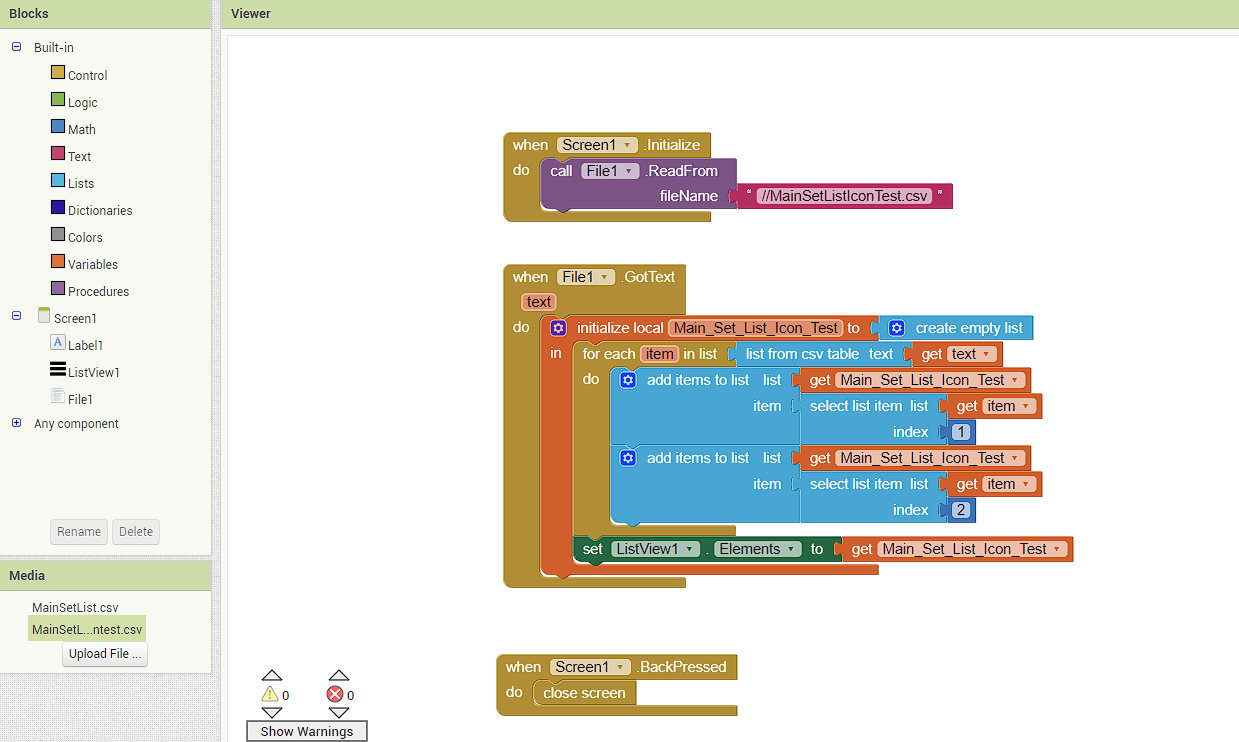This screenshot has width=1239, height=742.
Task: Open the get text variable dropdown
Action: 971,354
